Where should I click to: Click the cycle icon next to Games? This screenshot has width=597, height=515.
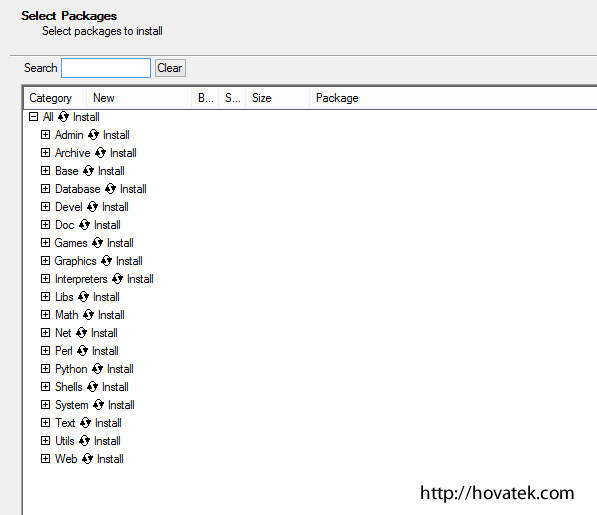point(97,242)
